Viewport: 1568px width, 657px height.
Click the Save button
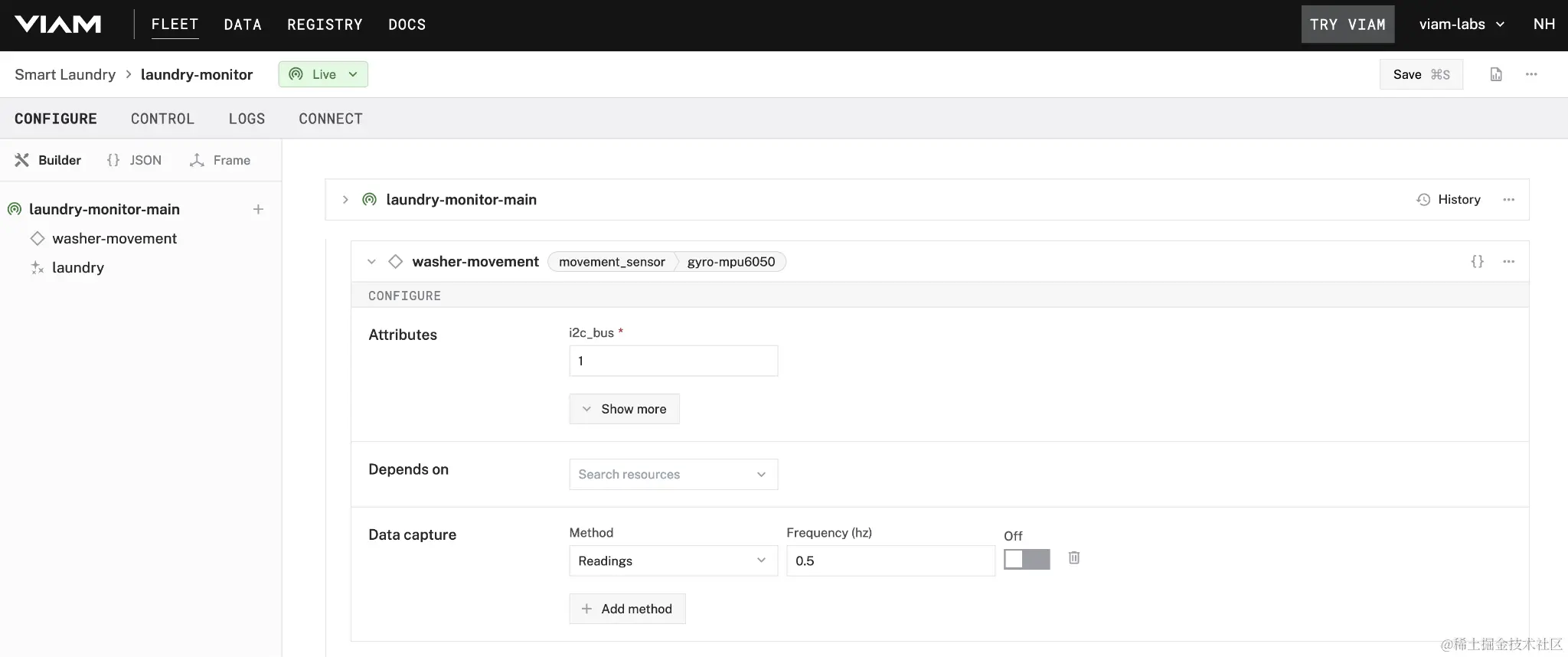(1421, 74)
